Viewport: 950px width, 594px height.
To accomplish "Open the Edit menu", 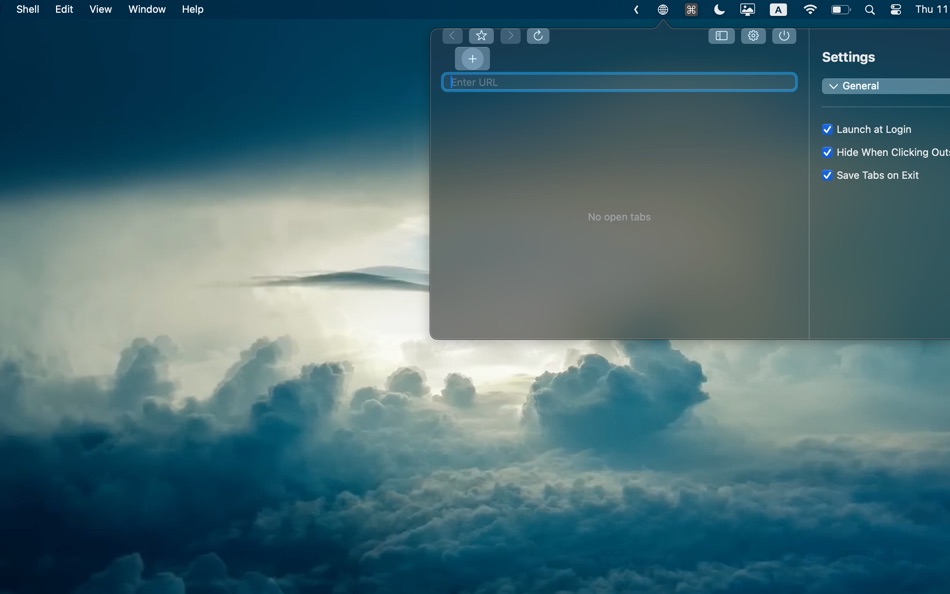I will (x=64, y=9).
